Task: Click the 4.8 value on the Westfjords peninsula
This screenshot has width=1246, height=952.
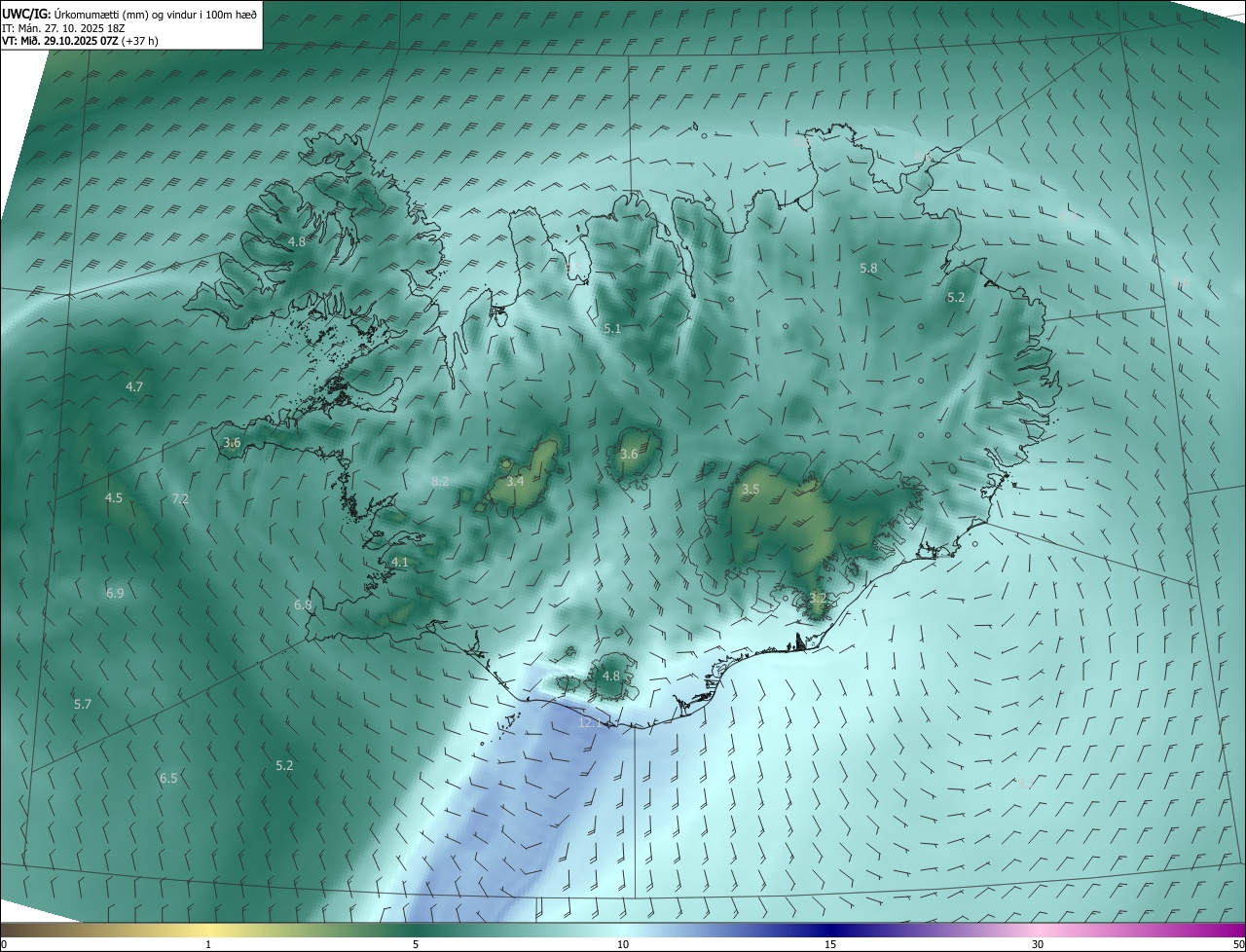Action: (297, 241)
